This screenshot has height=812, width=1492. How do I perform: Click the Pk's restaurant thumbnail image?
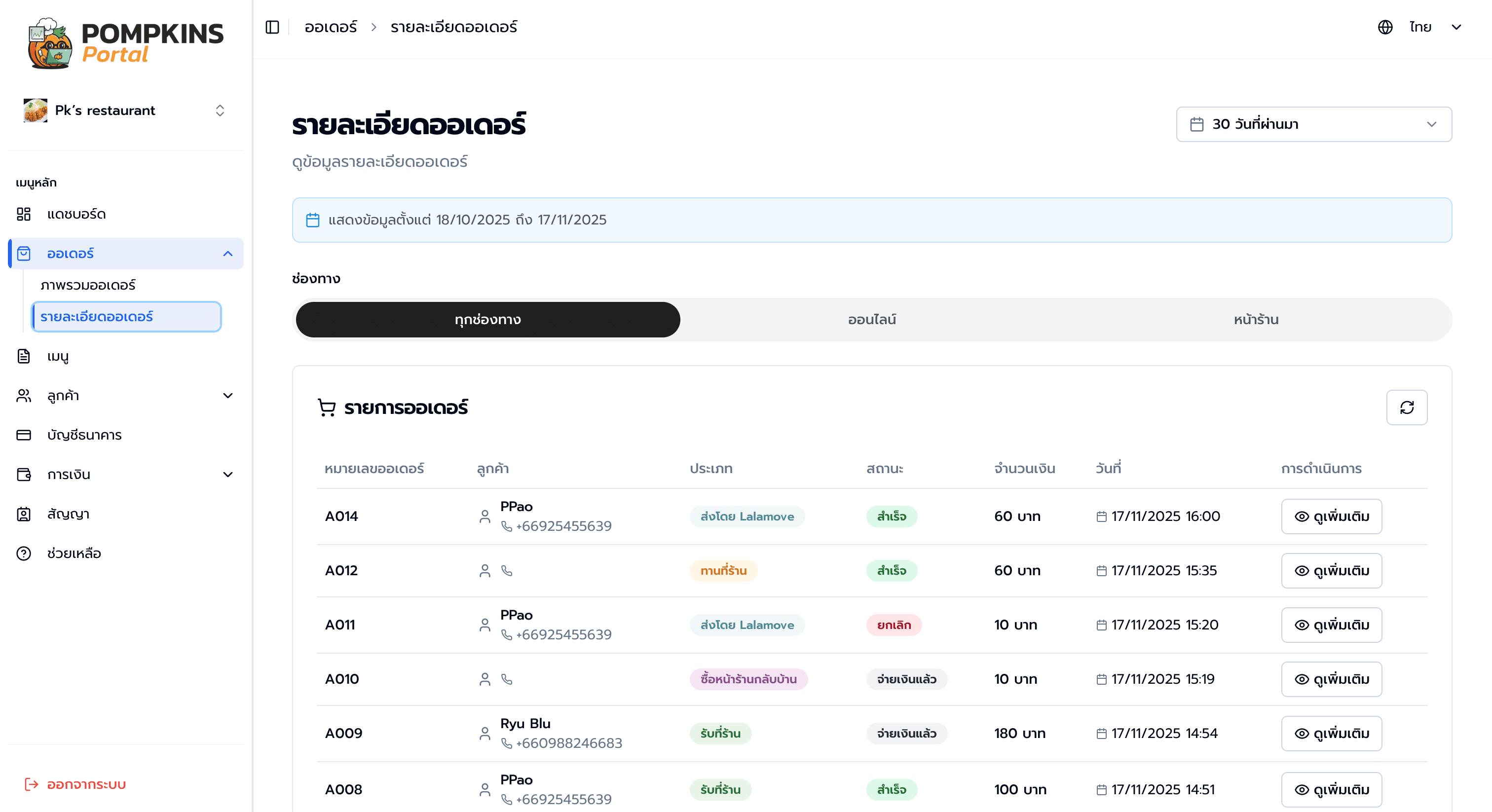36,110
